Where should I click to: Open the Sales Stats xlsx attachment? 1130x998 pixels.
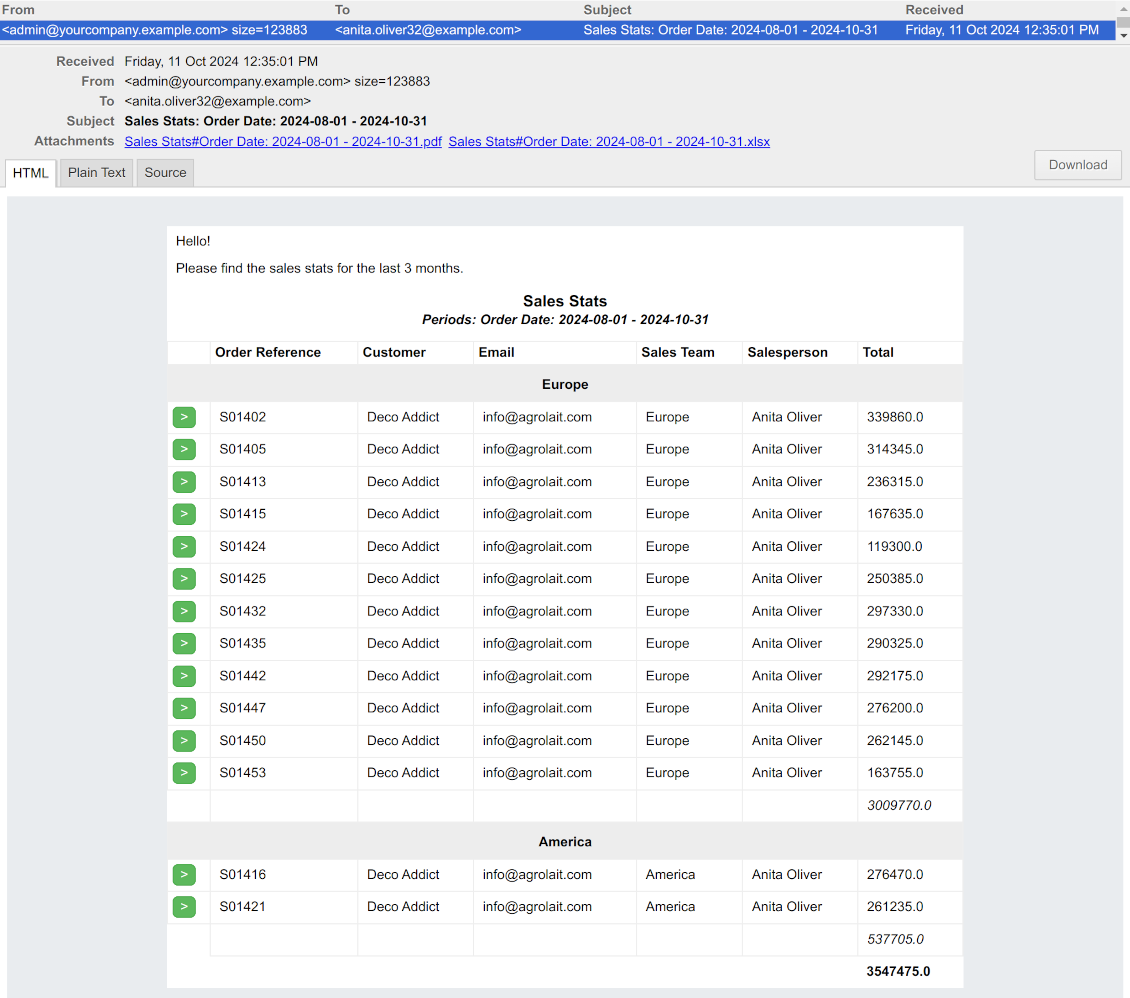609,142
